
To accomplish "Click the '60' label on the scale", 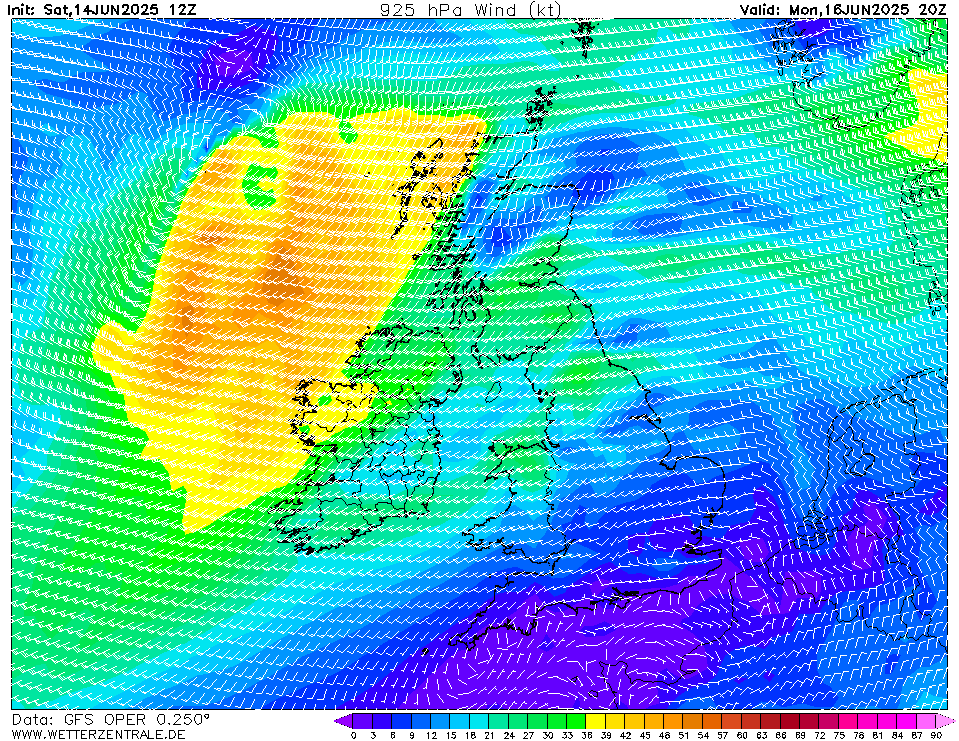I will pyautogui.click(x=742, y=735).
